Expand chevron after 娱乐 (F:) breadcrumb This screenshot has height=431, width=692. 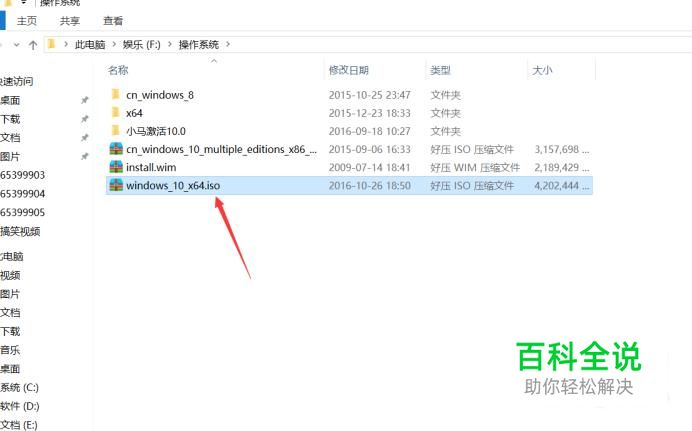[169, 45]
